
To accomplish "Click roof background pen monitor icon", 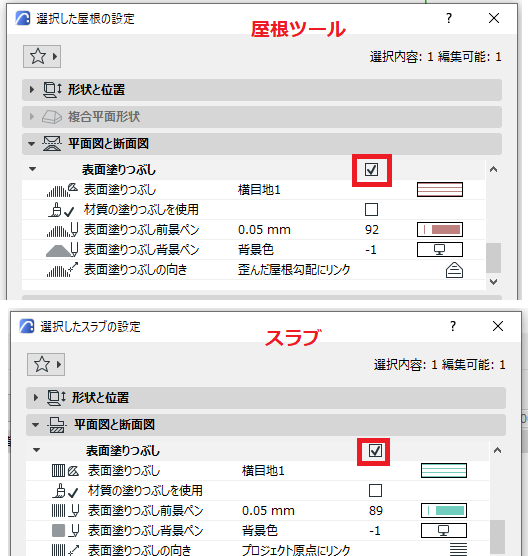I will pyautogui.click(x=440, y=250).
